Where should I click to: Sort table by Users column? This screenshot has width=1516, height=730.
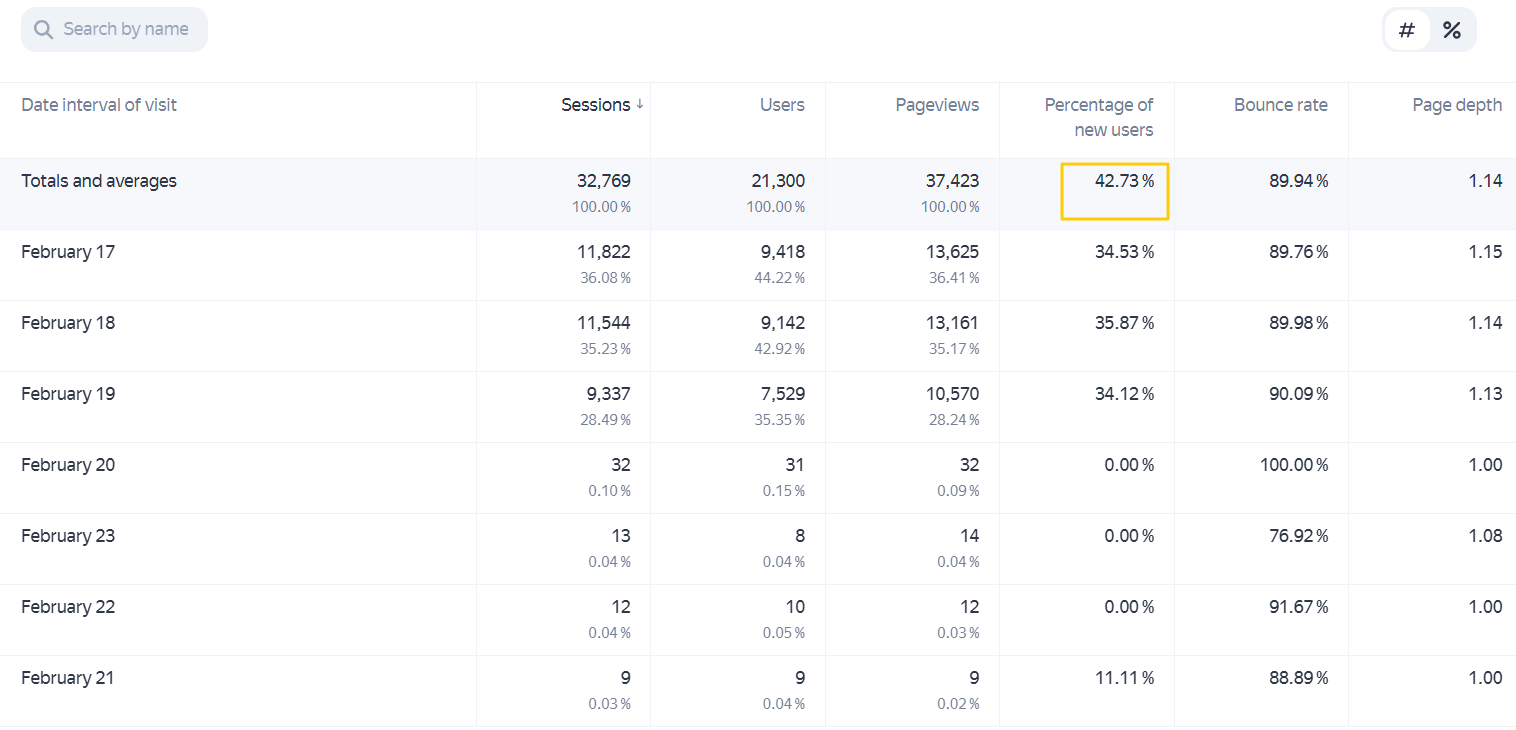[x=782, y=105]
